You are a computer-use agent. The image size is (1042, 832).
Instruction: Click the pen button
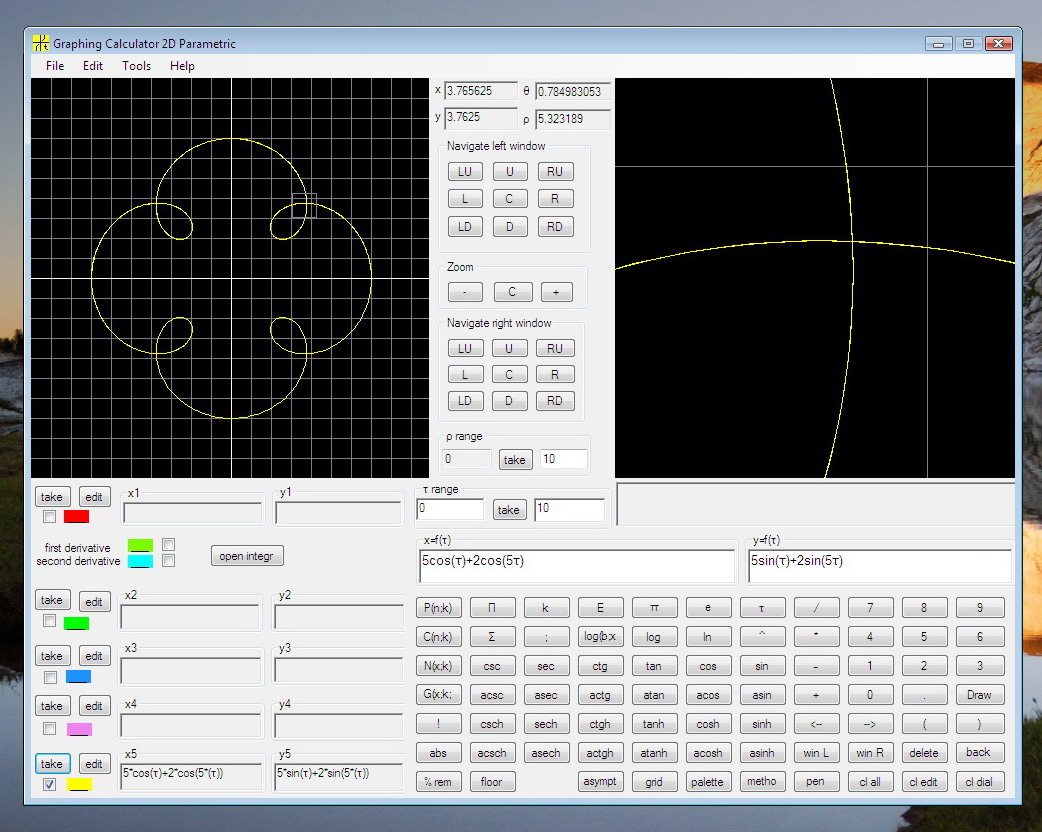tap(815, 781)
